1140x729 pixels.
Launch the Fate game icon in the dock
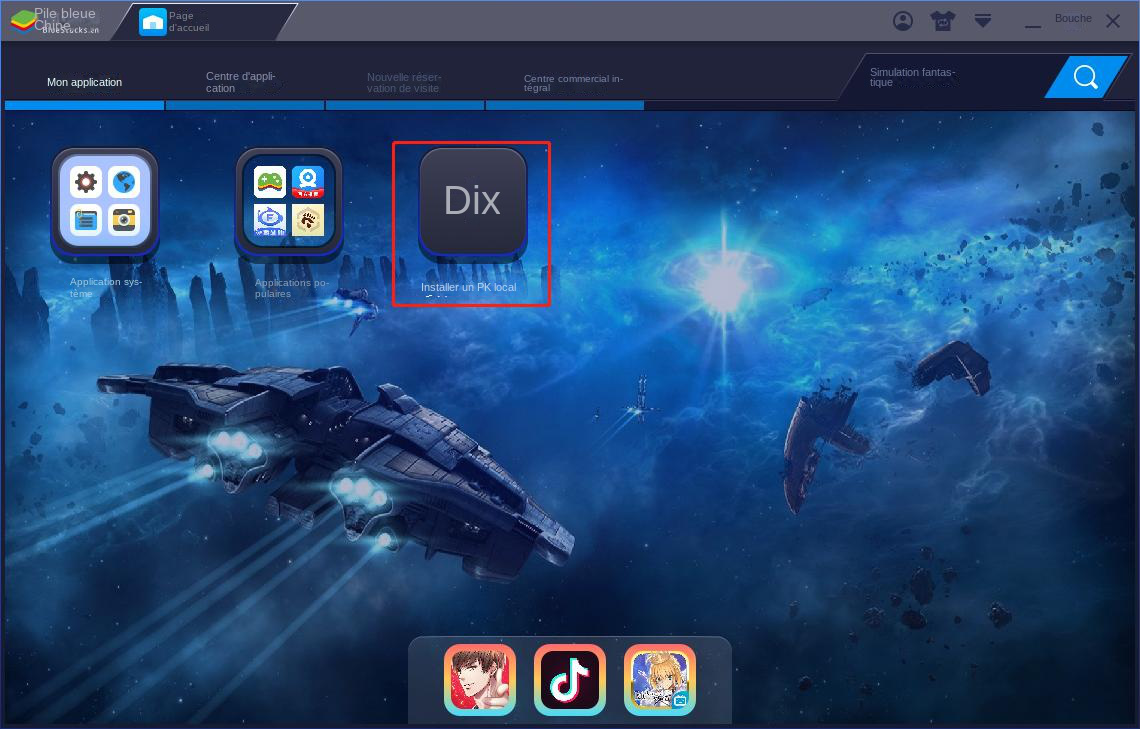(660, 679)
